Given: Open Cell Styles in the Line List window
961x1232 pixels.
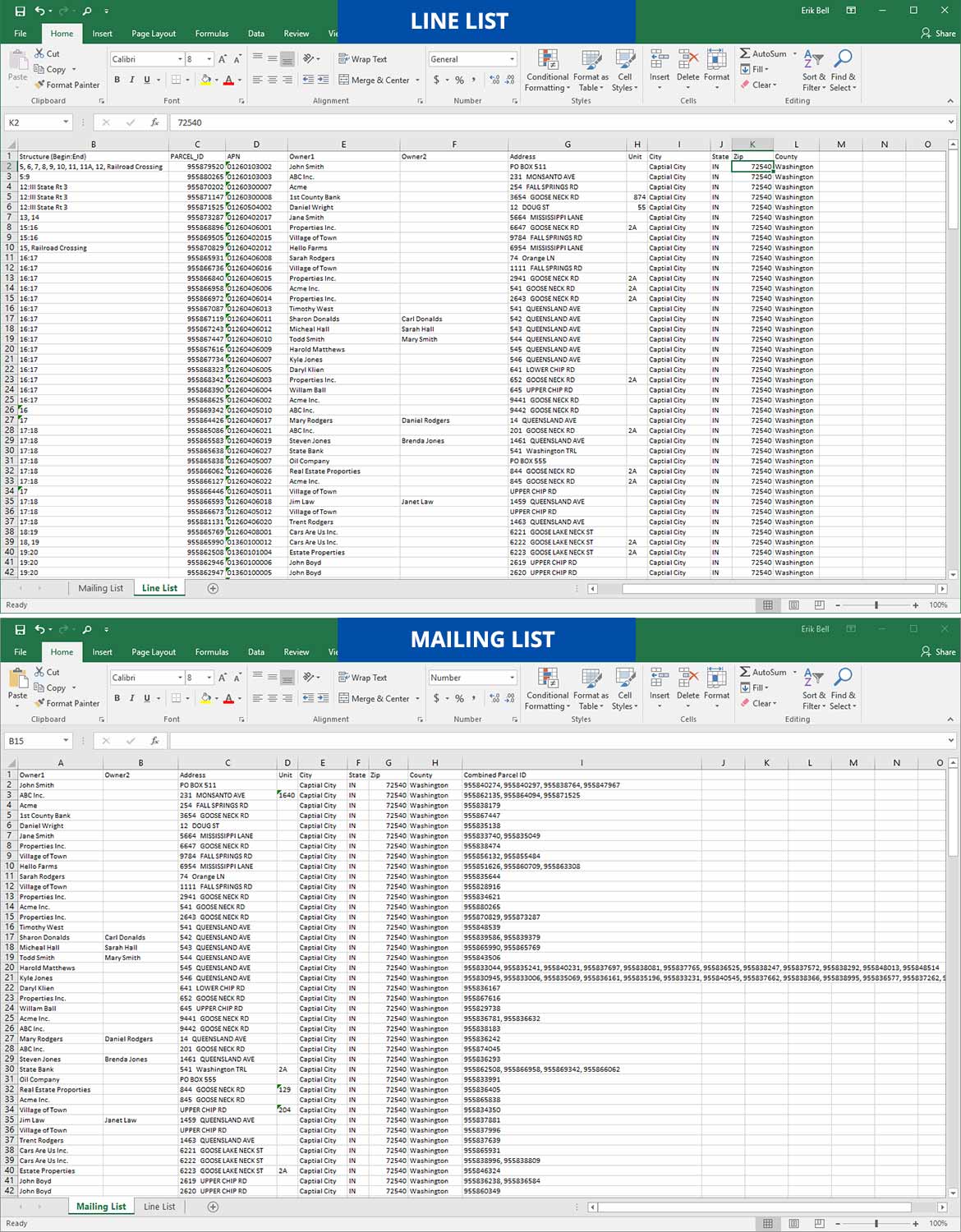Looking at the screenshot, I should click(x=625, y=71).
